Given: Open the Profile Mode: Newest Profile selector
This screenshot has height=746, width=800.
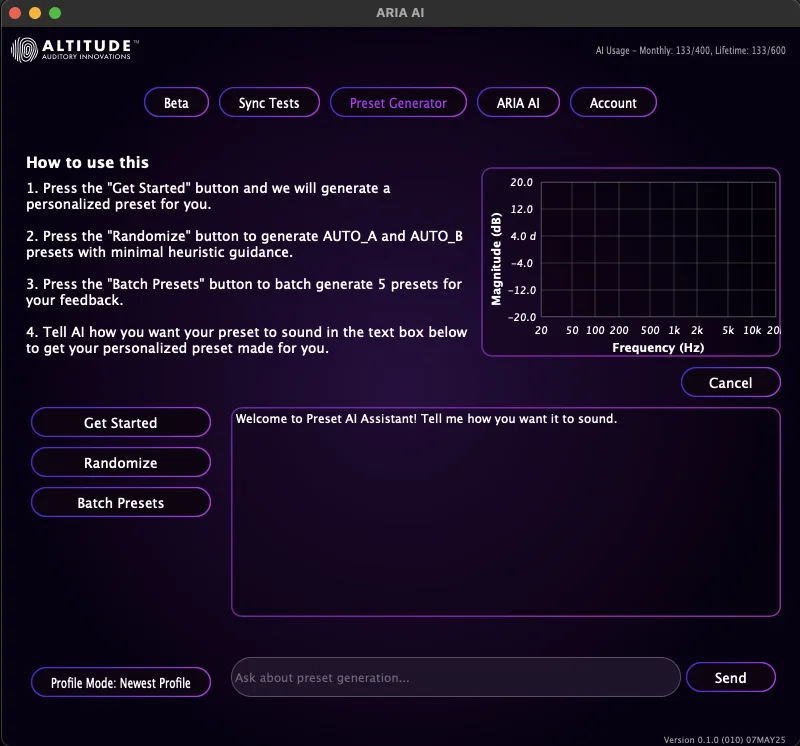Looking at the screenshot, I should click(120, 682).
